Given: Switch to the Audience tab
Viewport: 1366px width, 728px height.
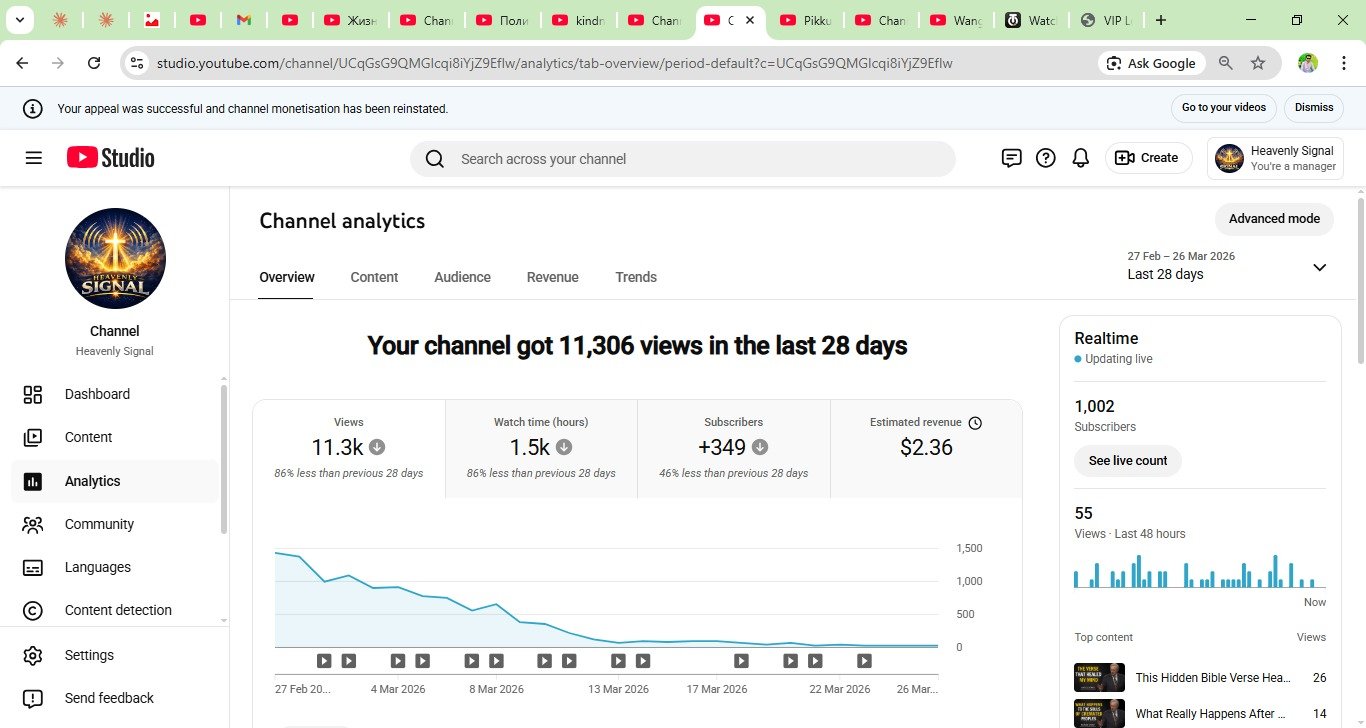Looking at the screenshot, I should [462, 277].
